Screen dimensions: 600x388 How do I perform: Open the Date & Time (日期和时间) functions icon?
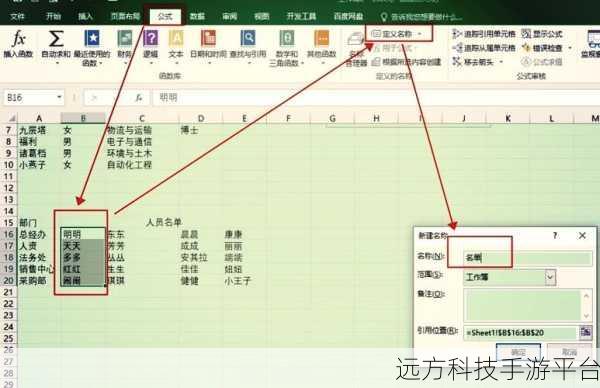click(209, 38)
